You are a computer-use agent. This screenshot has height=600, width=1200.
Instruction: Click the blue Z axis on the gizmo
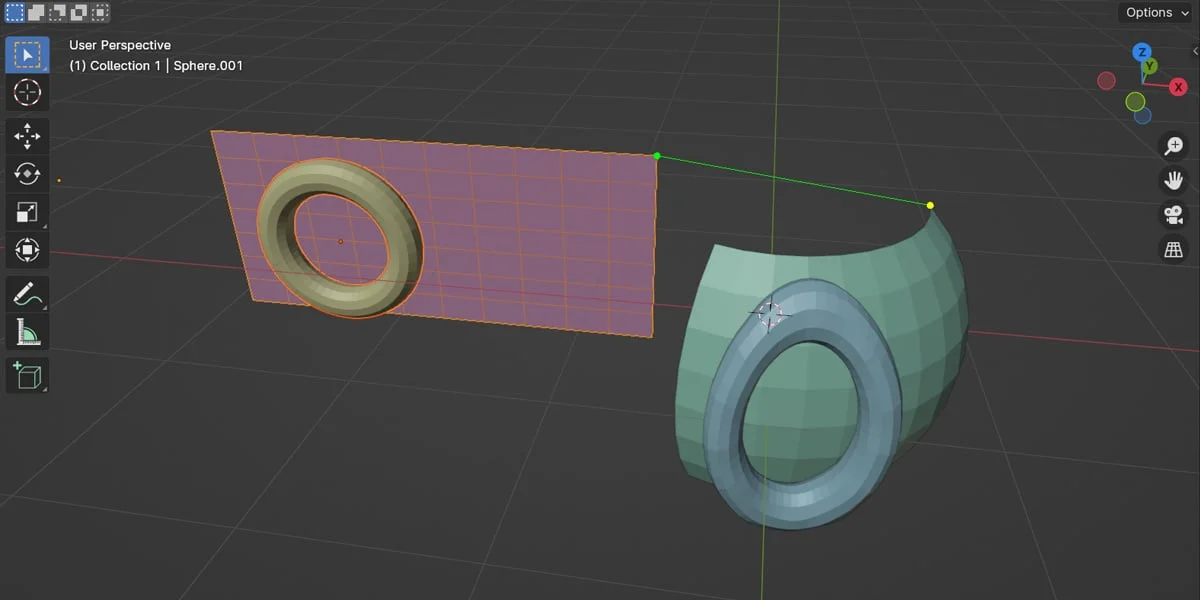[1142, 52]
